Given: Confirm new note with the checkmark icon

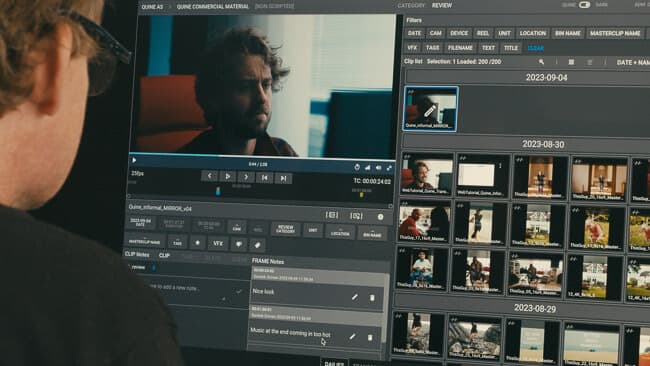Looking at the screenshot, I should point(239,292).
